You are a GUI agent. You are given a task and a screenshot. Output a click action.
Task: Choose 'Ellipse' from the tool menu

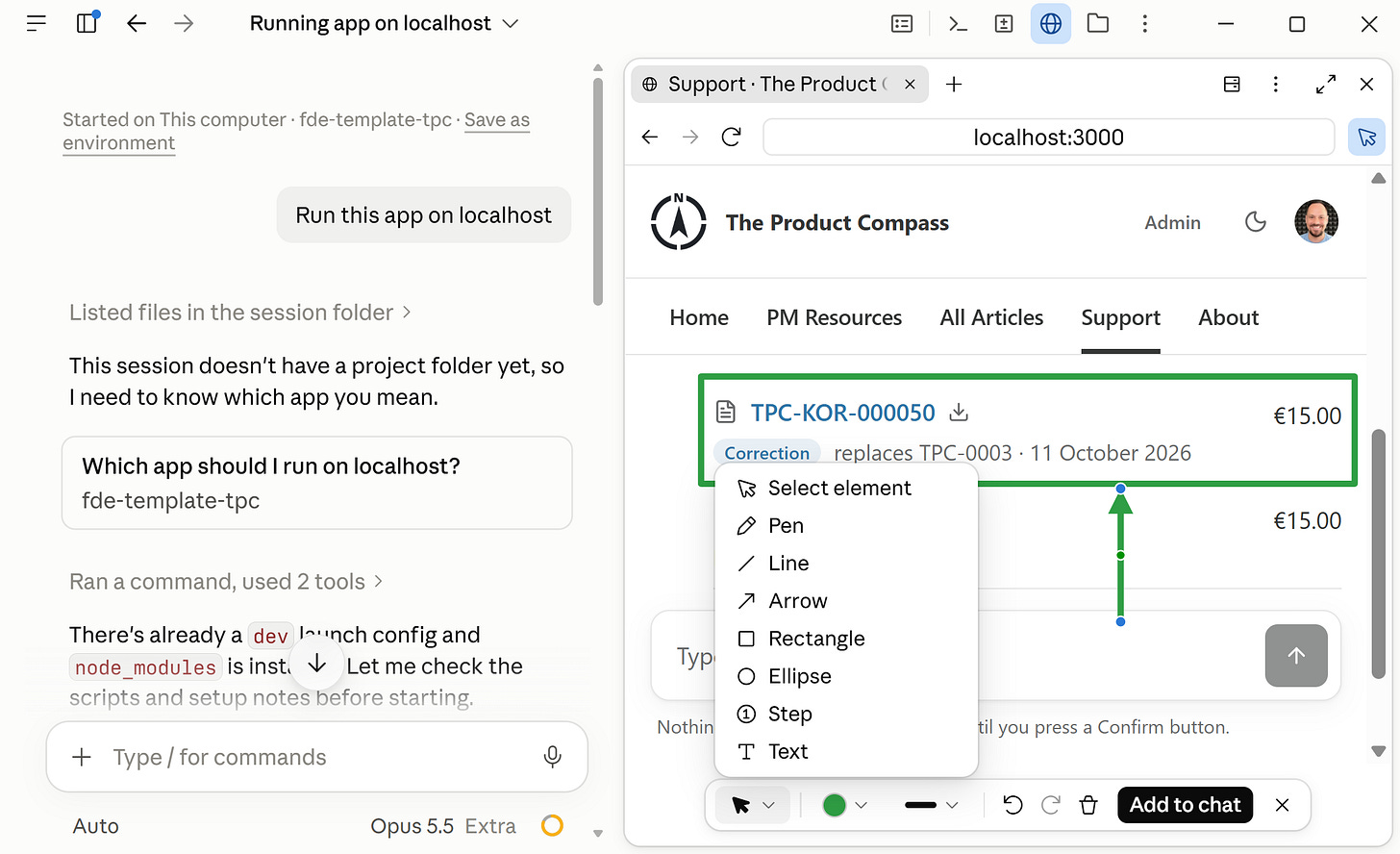tap(846, 676)
